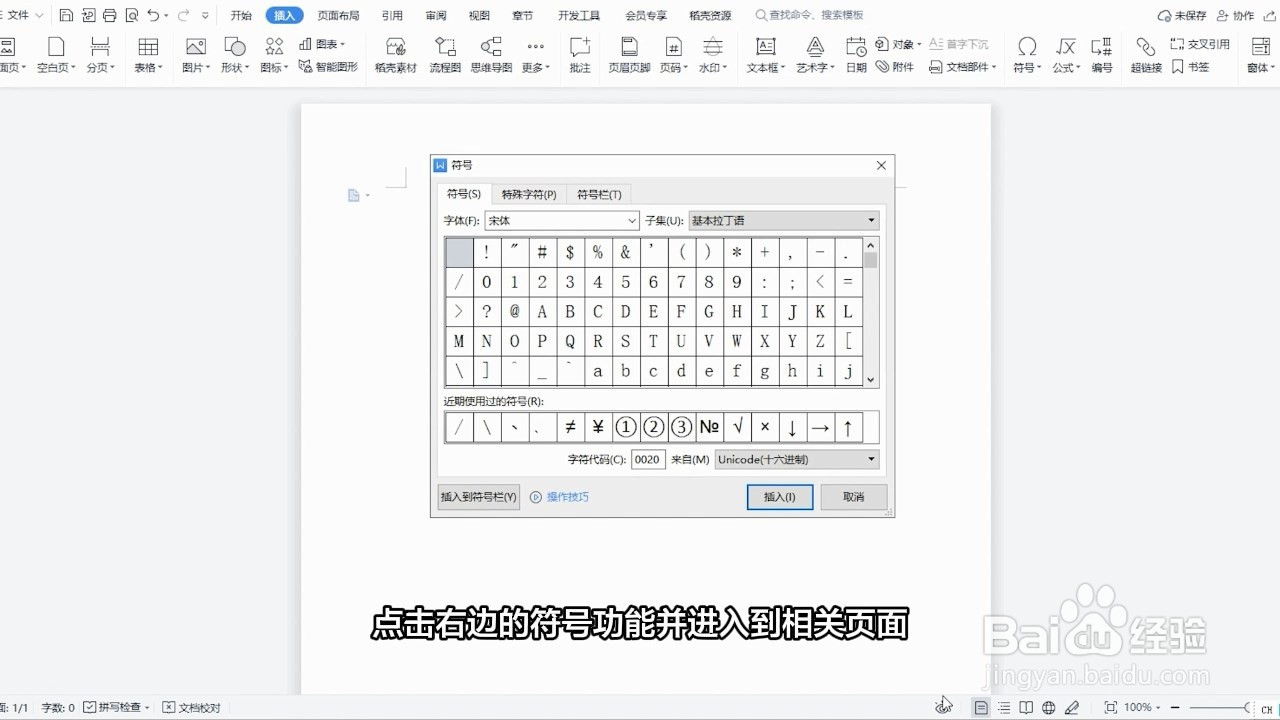Screen dimensions: 1280x720
Task: Click the 插入(I) button to insert symbol
Action: [x=779, y=497]
